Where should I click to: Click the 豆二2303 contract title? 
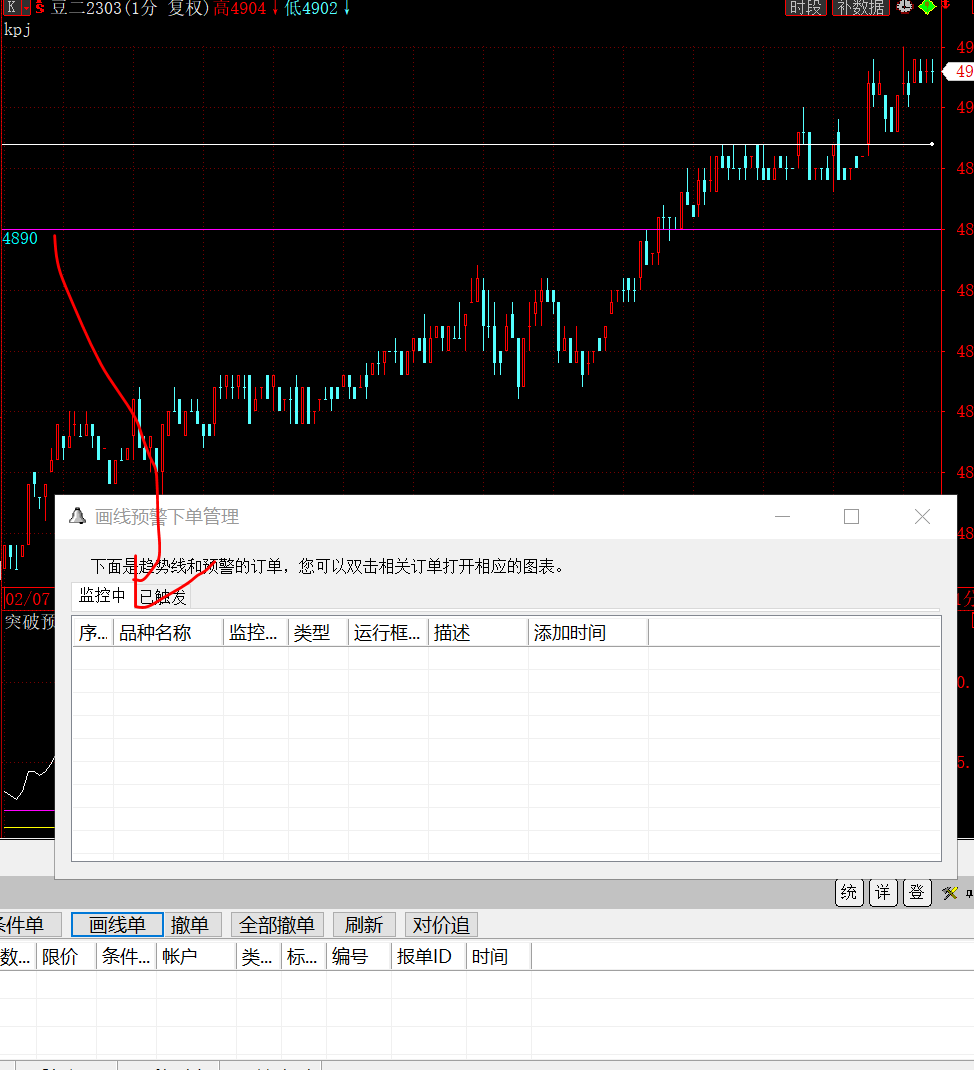pos(87,8)
